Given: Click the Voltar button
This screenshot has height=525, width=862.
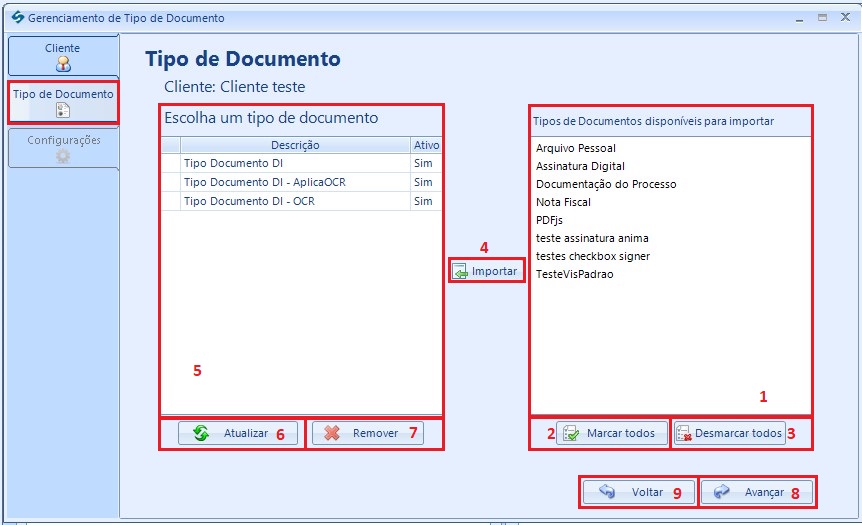Looking at the screenshot, I should click(x=639, y=492).
